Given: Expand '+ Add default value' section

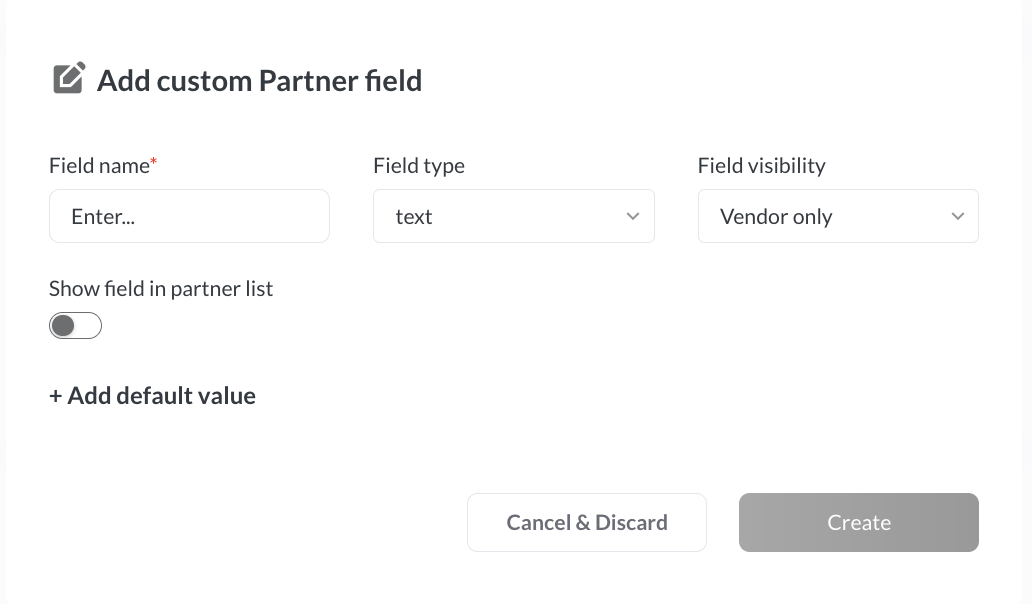Looking at the screenshot, I should tap(152, 396).
